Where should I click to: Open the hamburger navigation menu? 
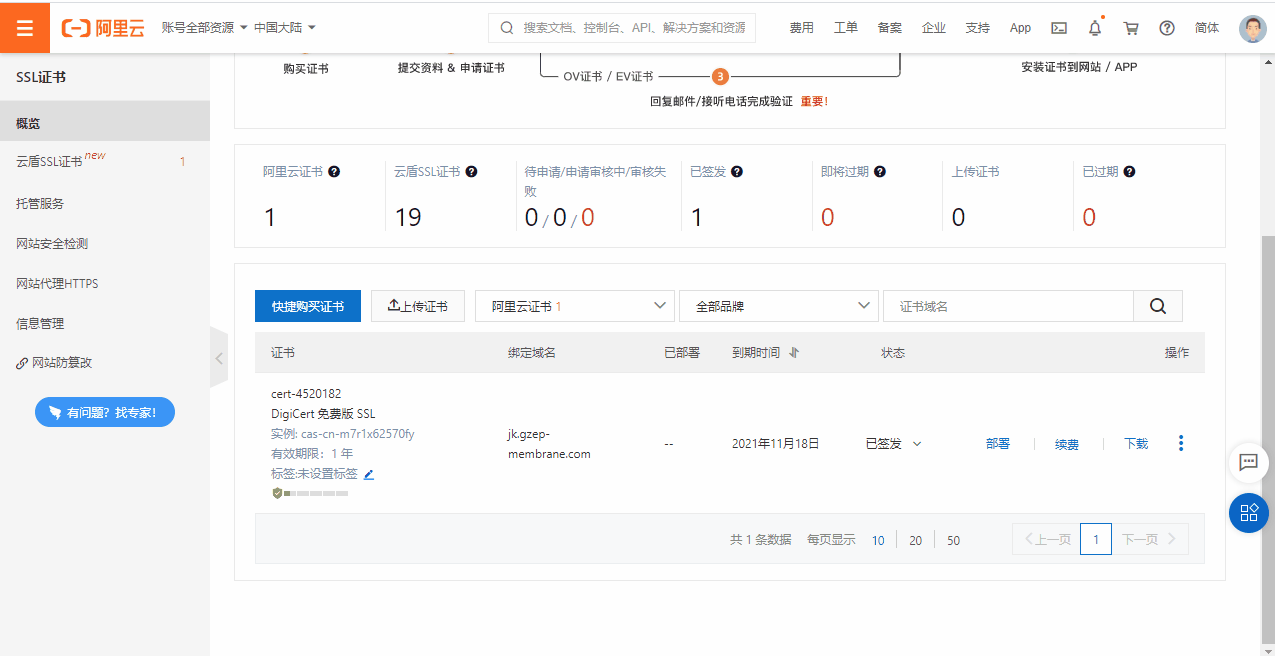[25, 27]
